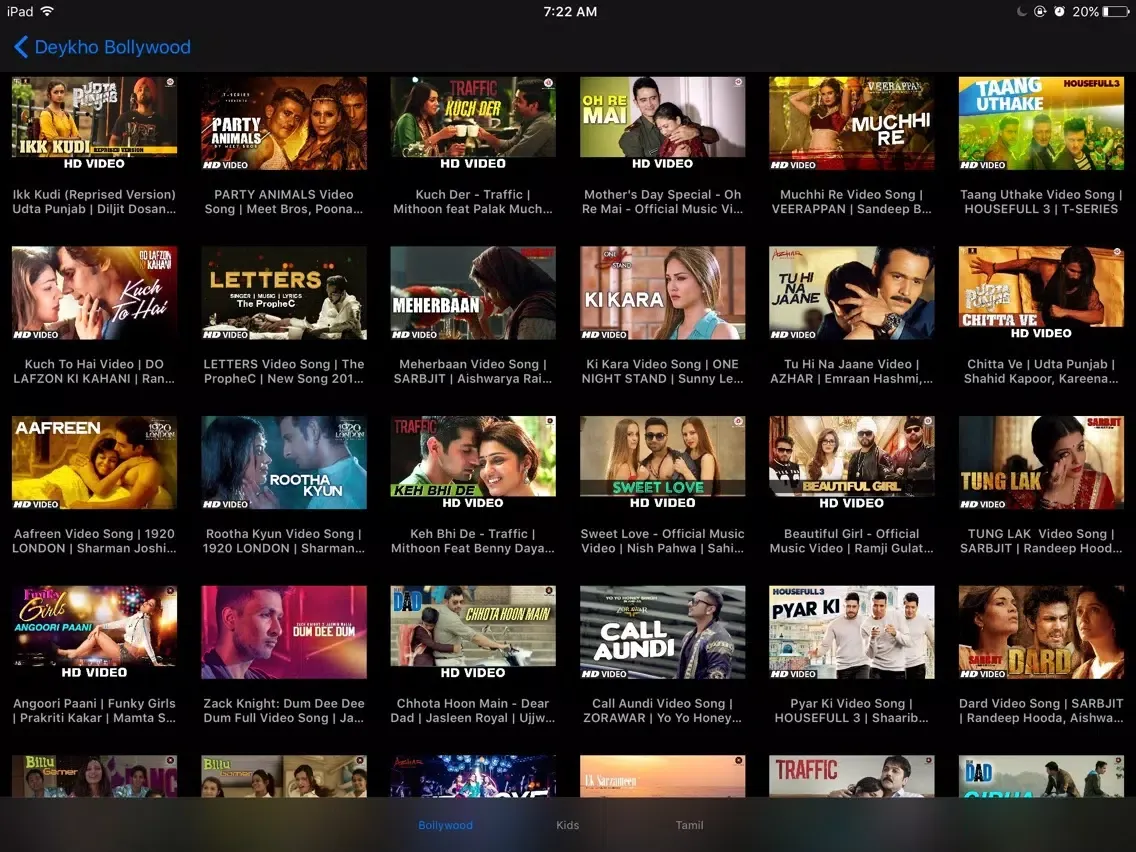Open the Sweet Love thumbnail
The height and width of the screenshot is (852, 1136).
tap(662, 462)
